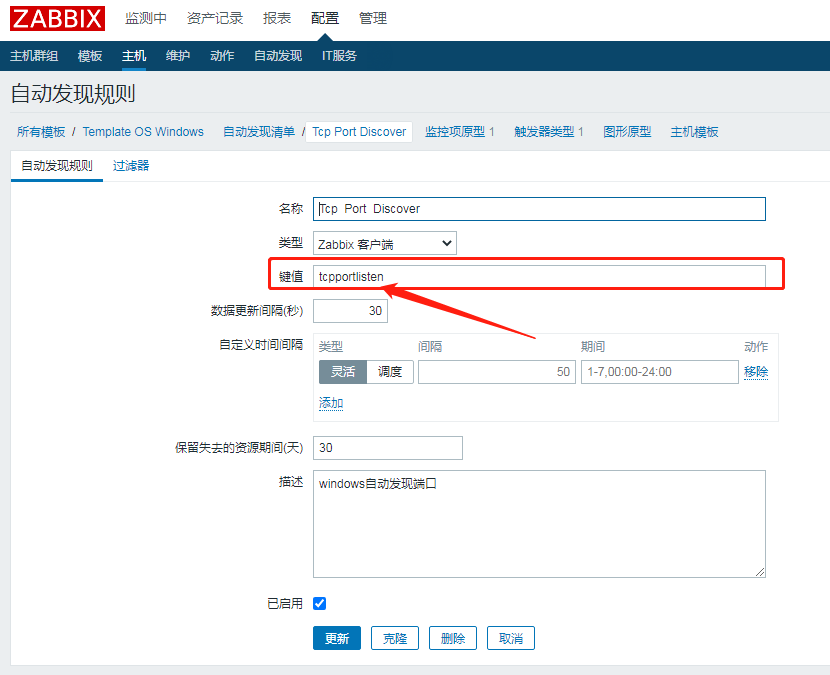Open the Template OS Windows breadcrumb
Image resolution: width=830 pixels, height=675 pixels.
(x=143, y=132)
